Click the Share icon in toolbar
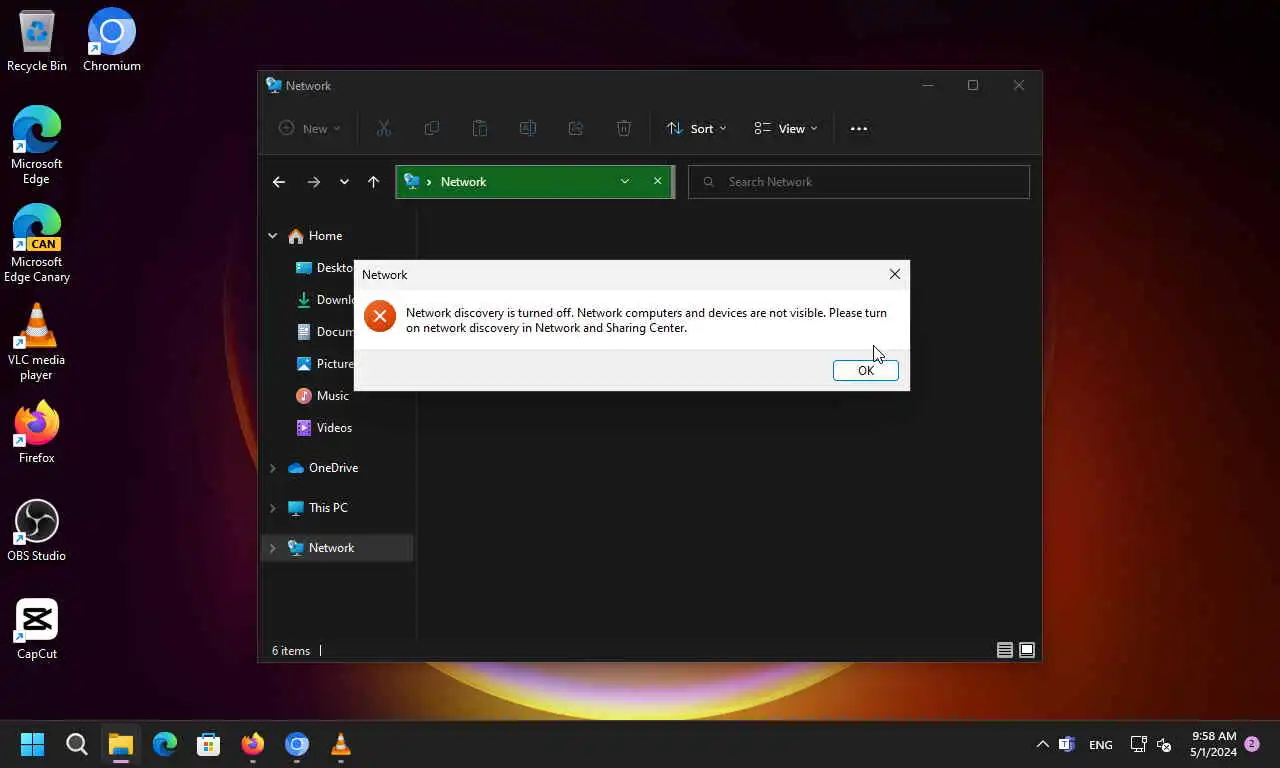Screen dimensions: 1280x768 (x=575, y=128)
